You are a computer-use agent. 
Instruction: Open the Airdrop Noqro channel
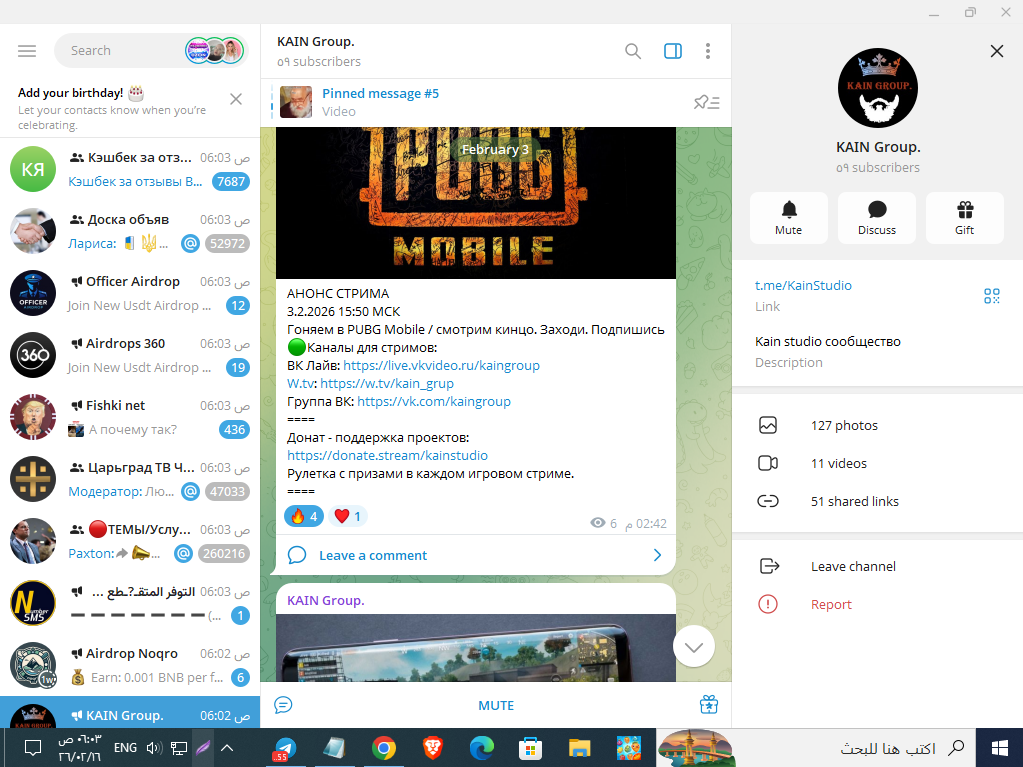pos(130,665)
